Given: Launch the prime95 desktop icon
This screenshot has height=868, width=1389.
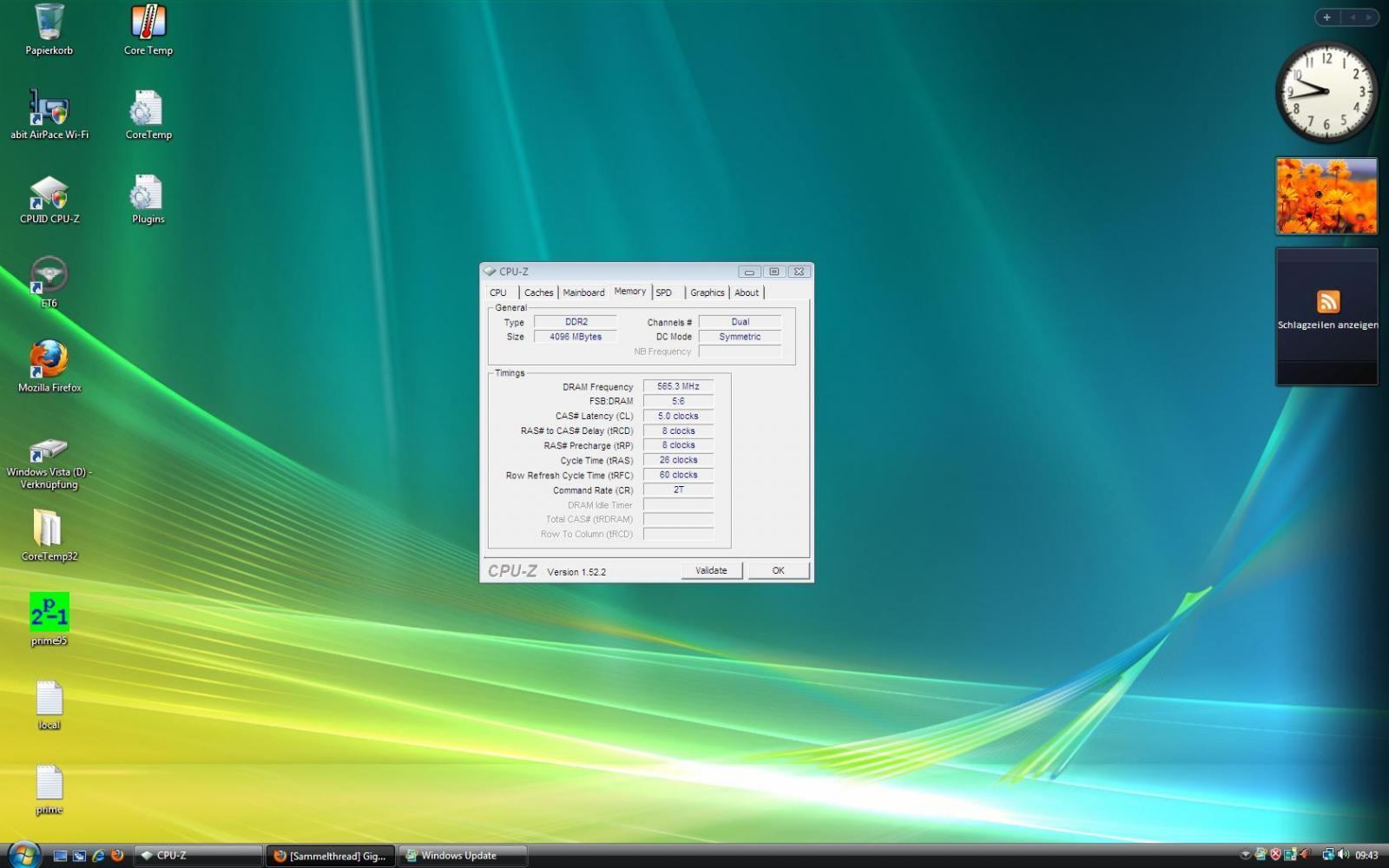Looking at the screenshot, I should point(49,619).
